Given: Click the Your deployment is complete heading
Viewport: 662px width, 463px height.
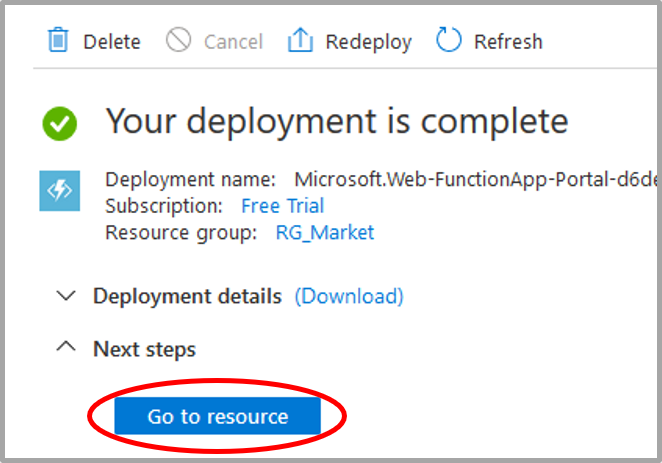Looking at the screenshot, I should tap(336, 121).
